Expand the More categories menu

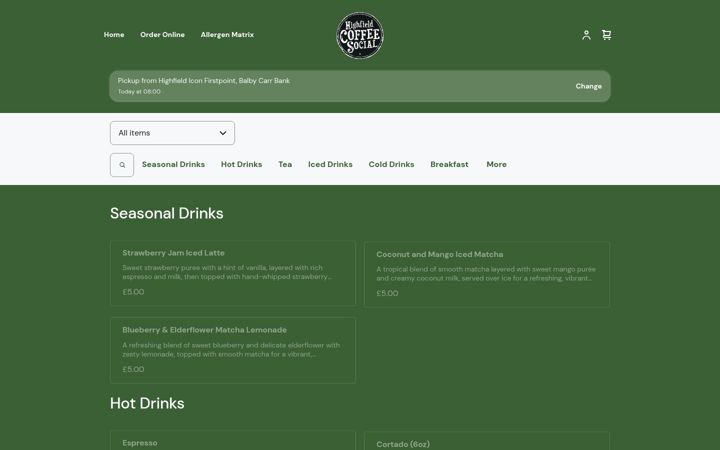(496, 164)
